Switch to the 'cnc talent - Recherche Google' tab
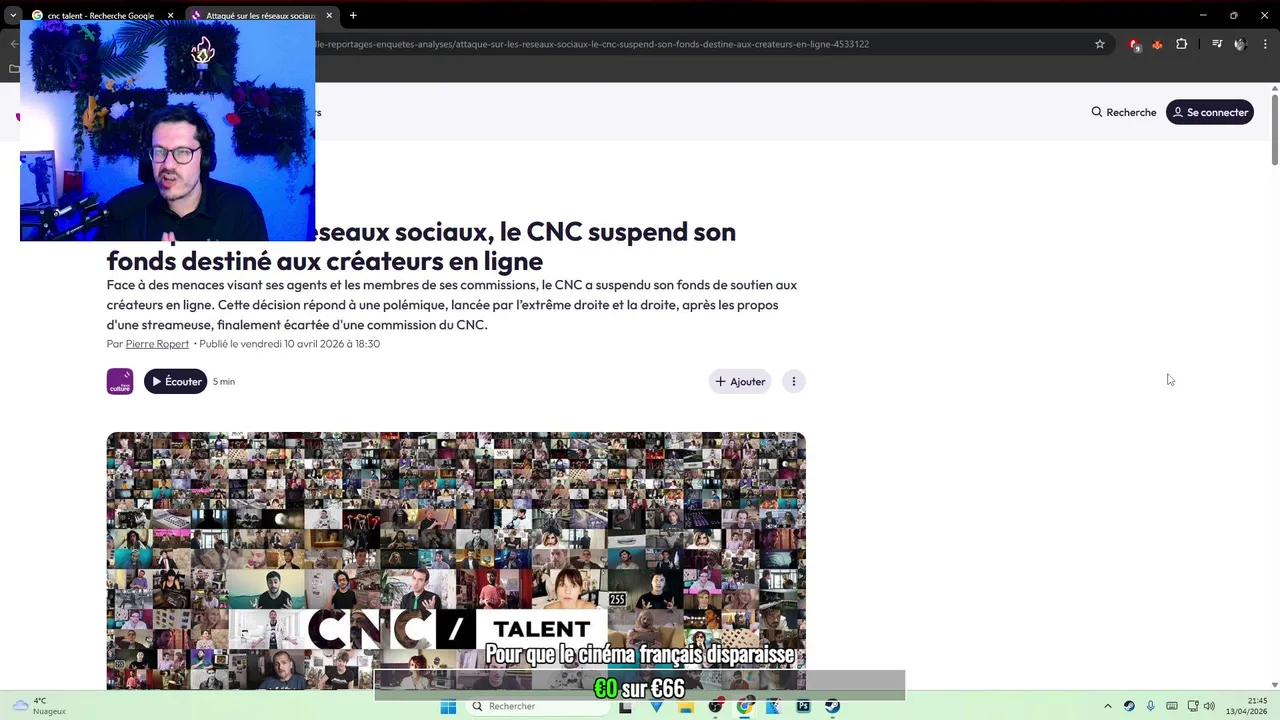Viewport: 1280px width, 720px height. [100, 16]
